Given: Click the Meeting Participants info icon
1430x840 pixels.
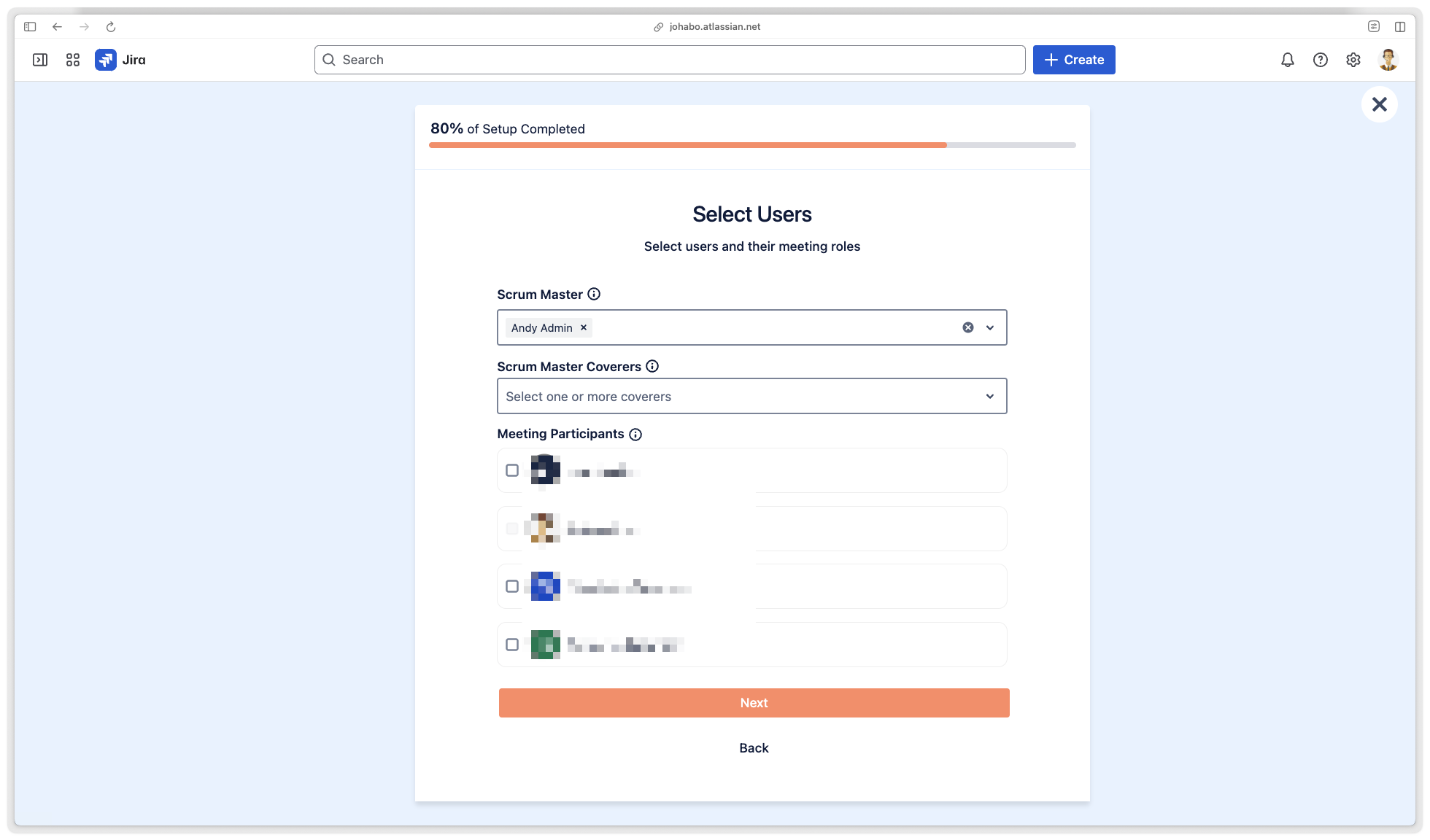Looking at the screenshot, I should point(635,435).
